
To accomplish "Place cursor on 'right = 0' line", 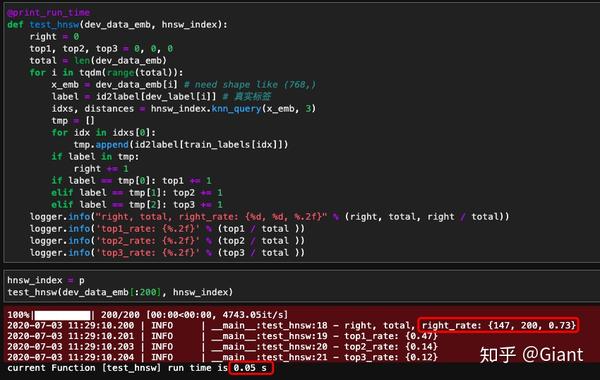I will tap(54, 37).
